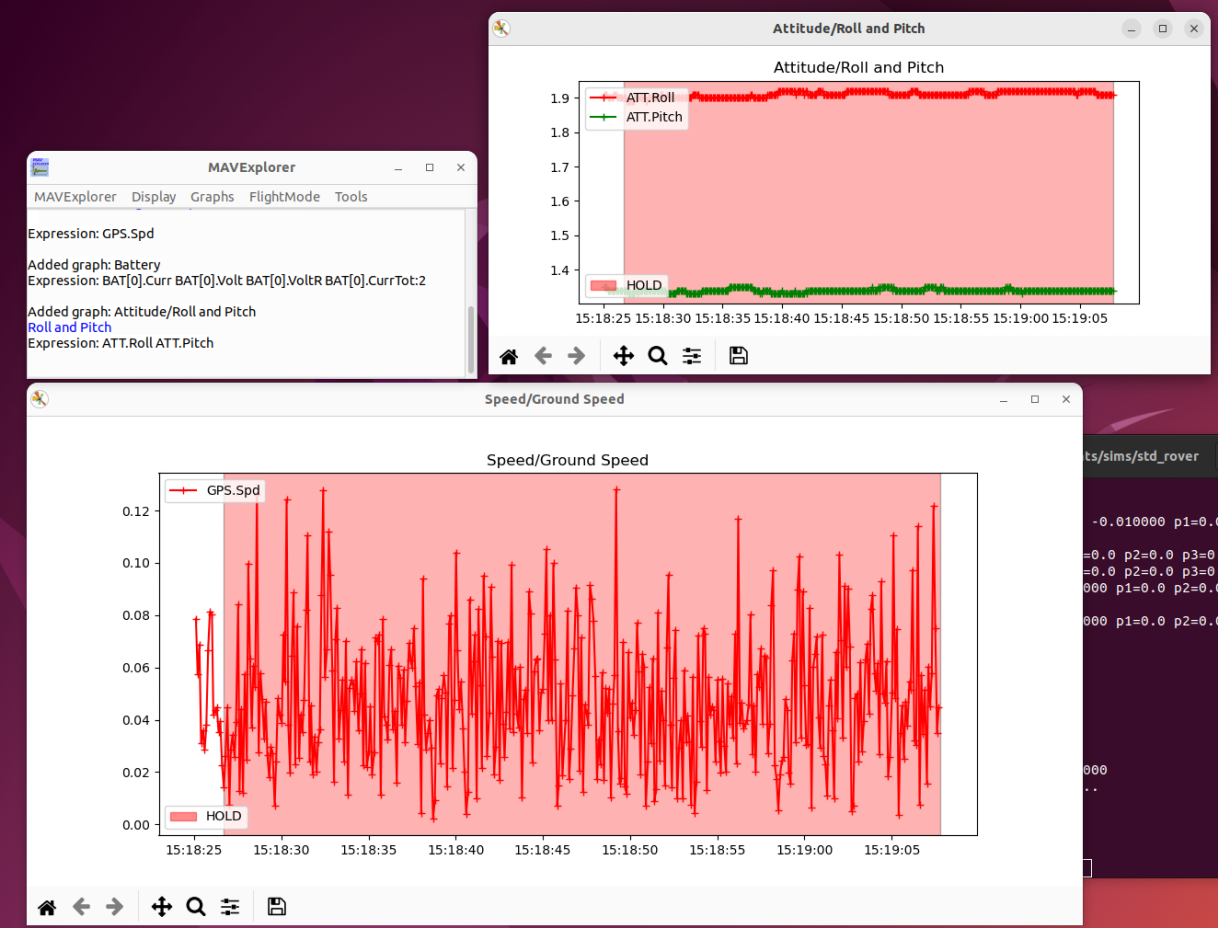This screenshot has height=928, width=1218.
Task: Go back to previous view in Ground Speed plot
Action: point(81,907)
